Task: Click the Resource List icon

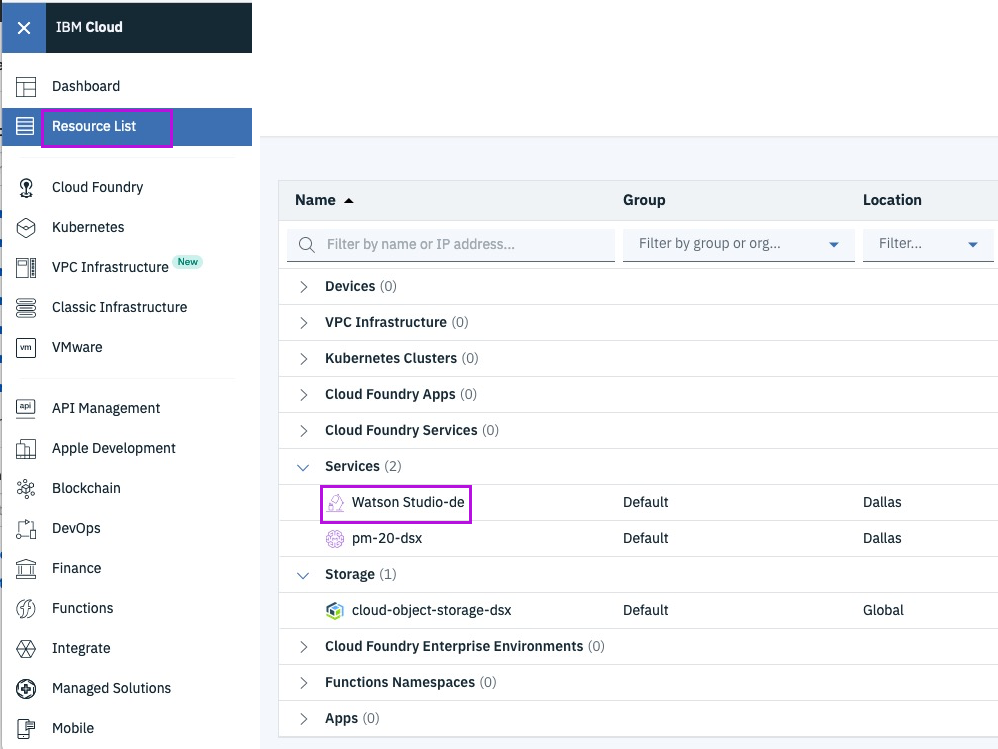Action: click(25, 126)
